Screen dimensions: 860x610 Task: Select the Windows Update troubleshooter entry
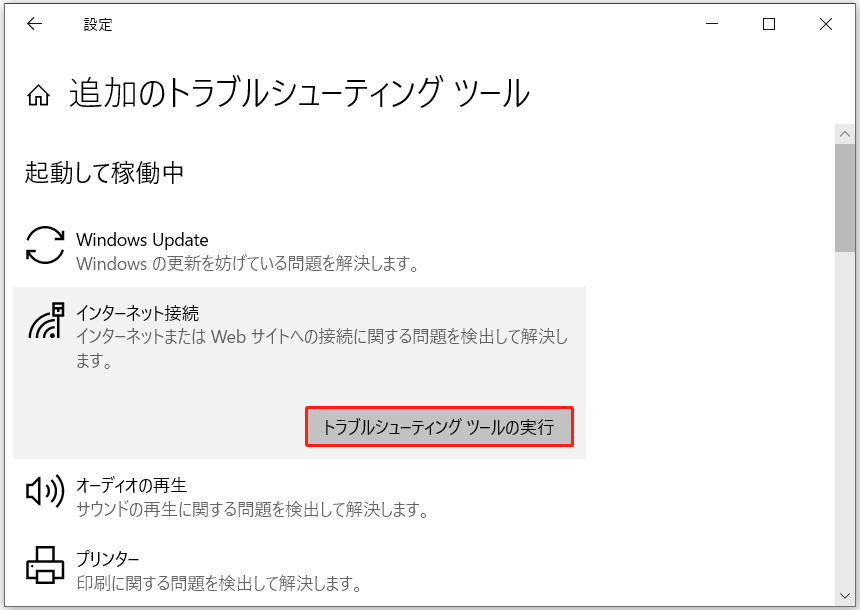142,240
